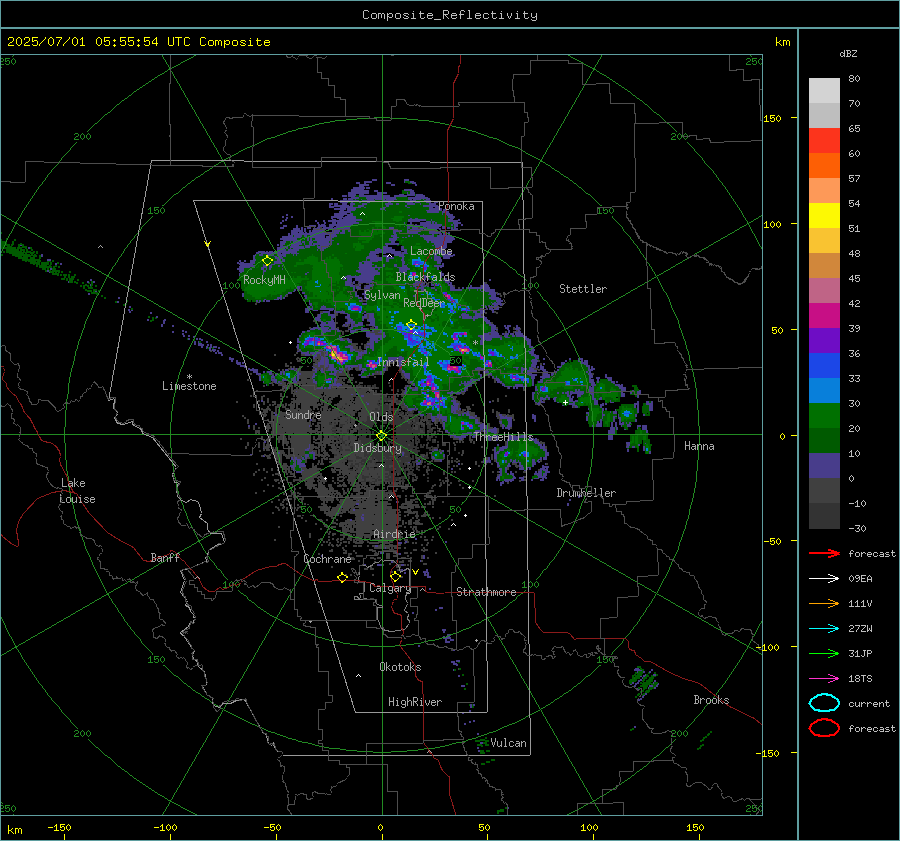
Task: Click the Sylvan label on map
Action: [x=382, y=295]
